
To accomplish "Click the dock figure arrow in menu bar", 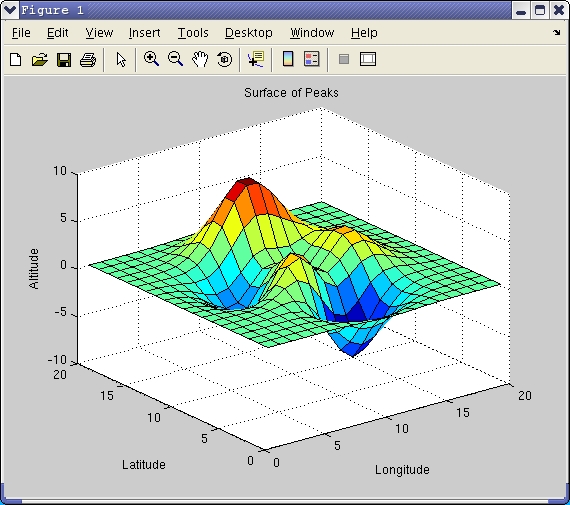I will pos(557,33).
